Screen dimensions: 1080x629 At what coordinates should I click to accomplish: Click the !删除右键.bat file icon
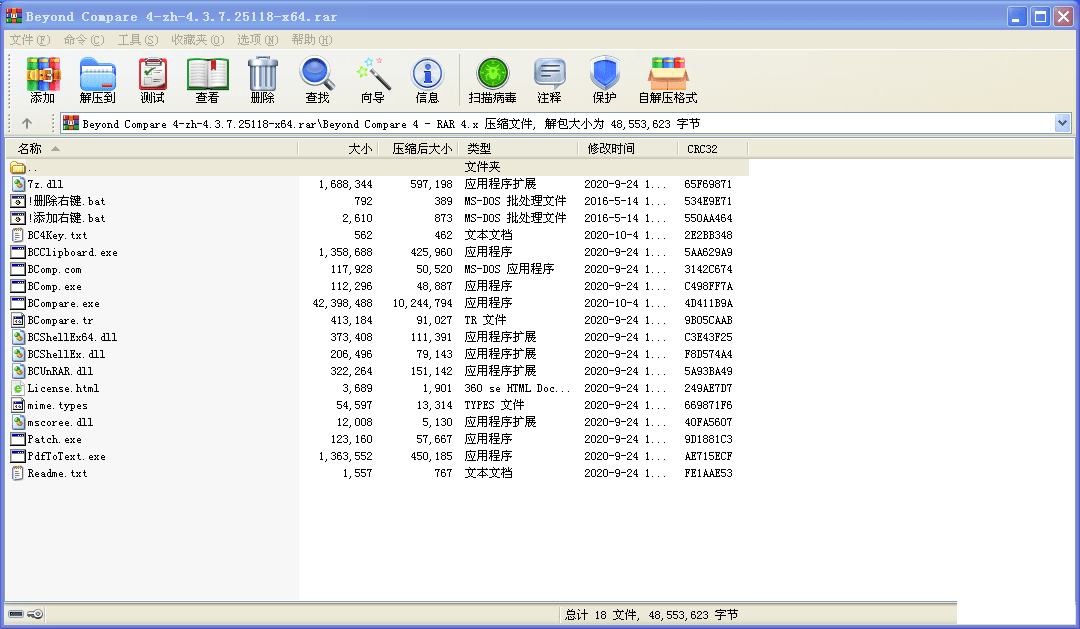pos(18,201)
